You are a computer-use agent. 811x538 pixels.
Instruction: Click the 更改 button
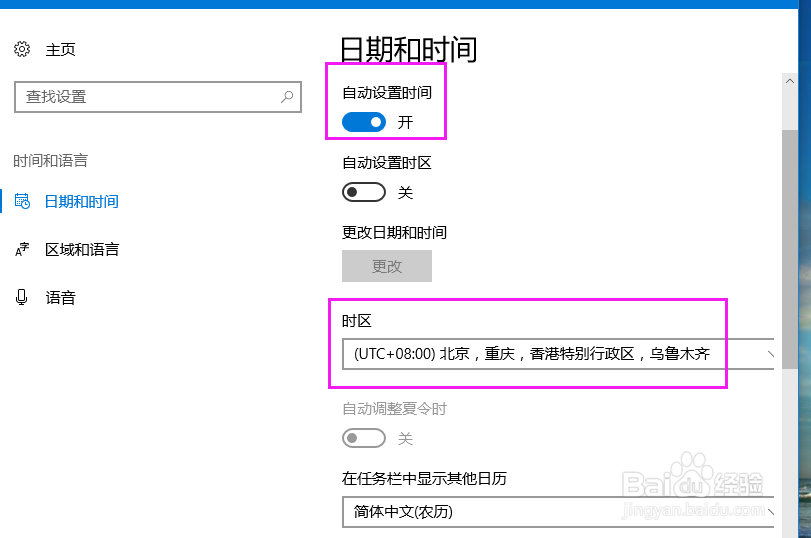[387, 266]
